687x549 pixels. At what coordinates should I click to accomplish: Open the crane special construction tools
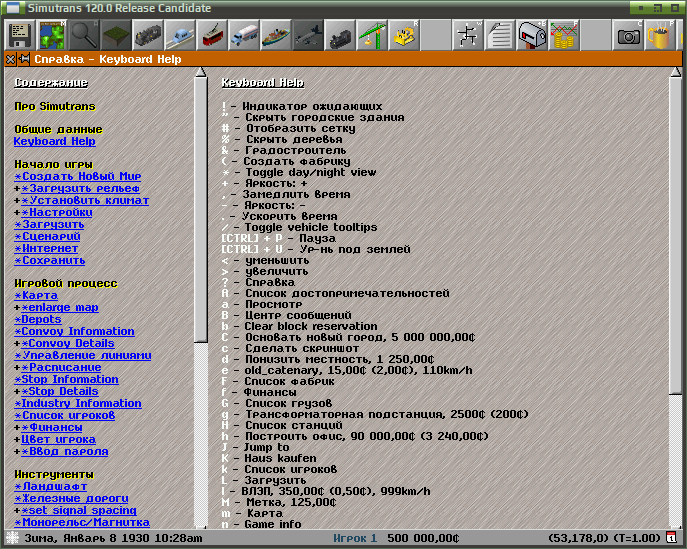pos(372,35)
